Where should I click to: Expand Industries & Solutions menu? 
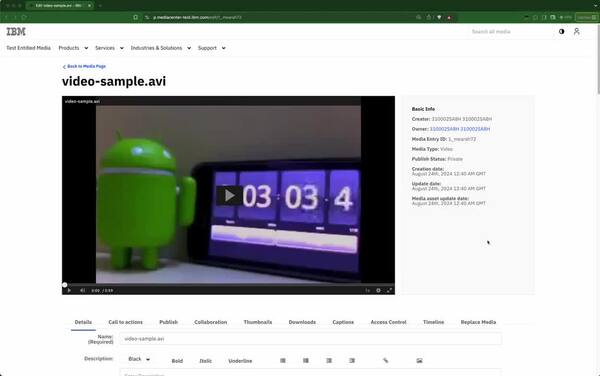161,48
